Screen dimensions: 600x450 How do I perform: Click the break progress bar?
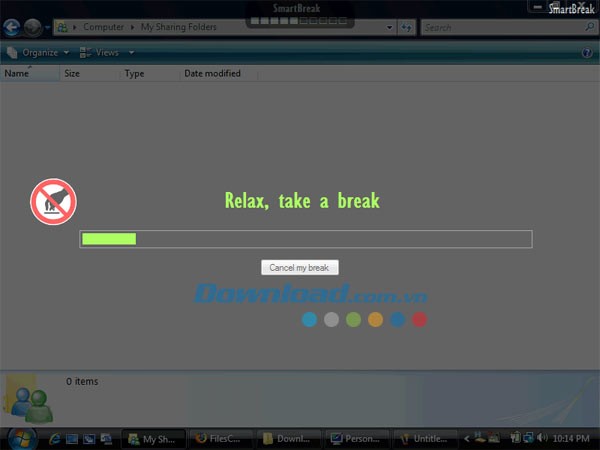[306, 239]
